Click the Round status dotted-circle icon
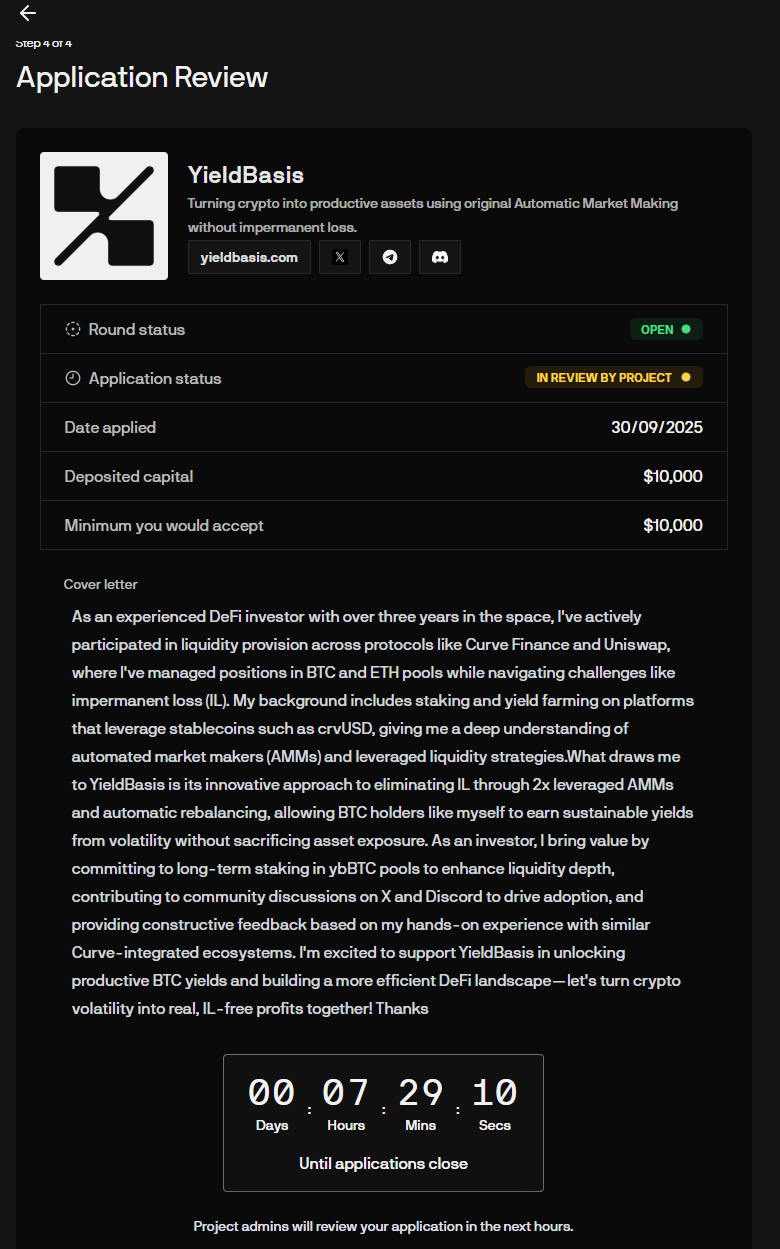This screenshot has height=1249, width=780. point(73,329)
